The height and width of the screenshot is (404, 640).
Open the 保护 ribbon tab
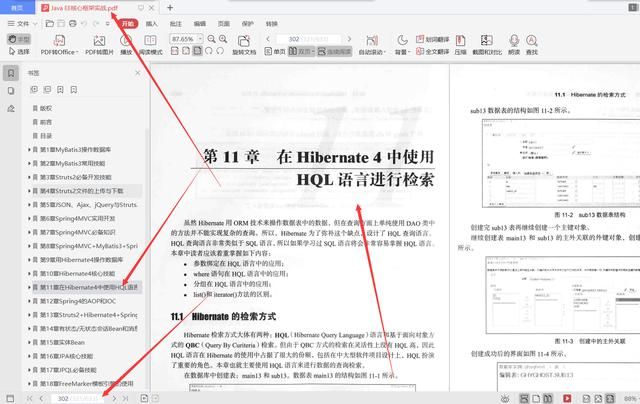[x=248, y=24]
